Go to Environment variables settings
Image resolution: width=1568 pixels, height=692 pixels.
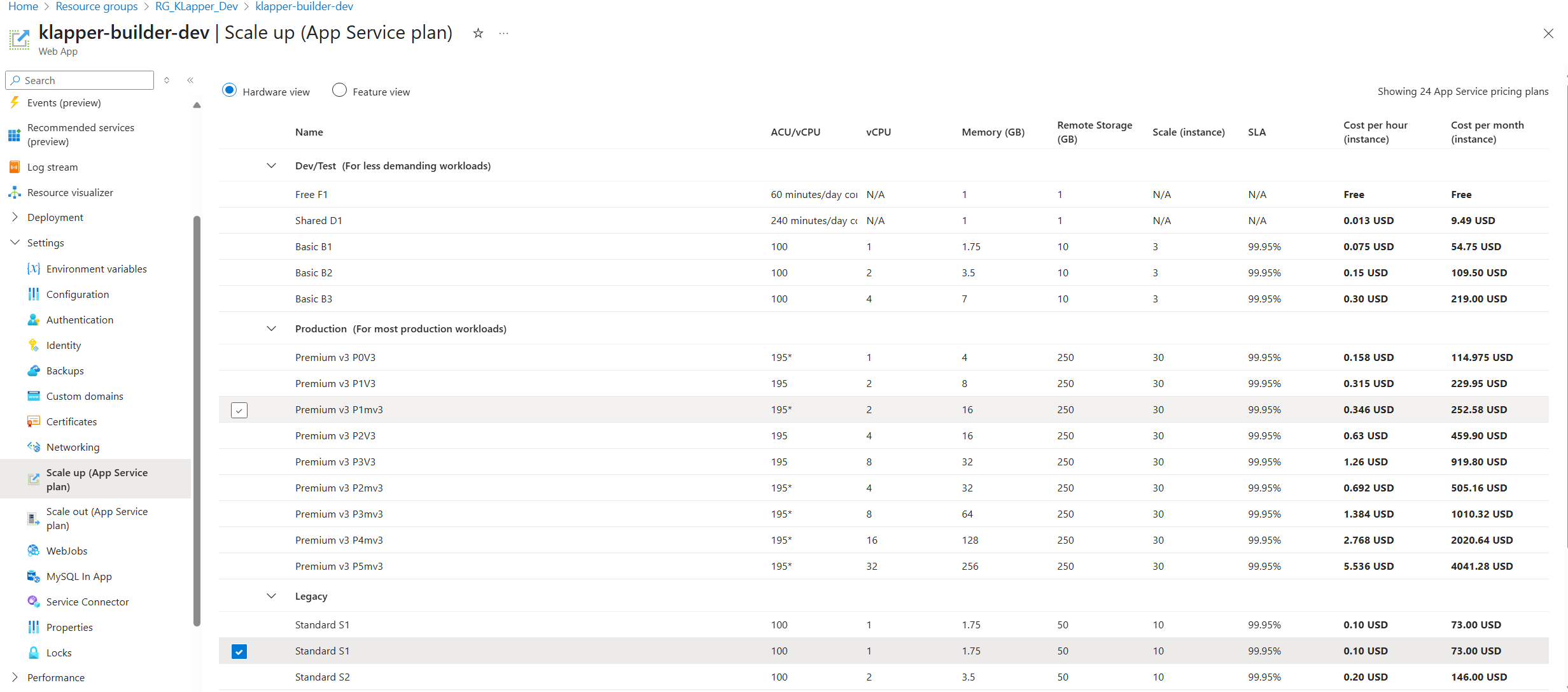[96, 269]
